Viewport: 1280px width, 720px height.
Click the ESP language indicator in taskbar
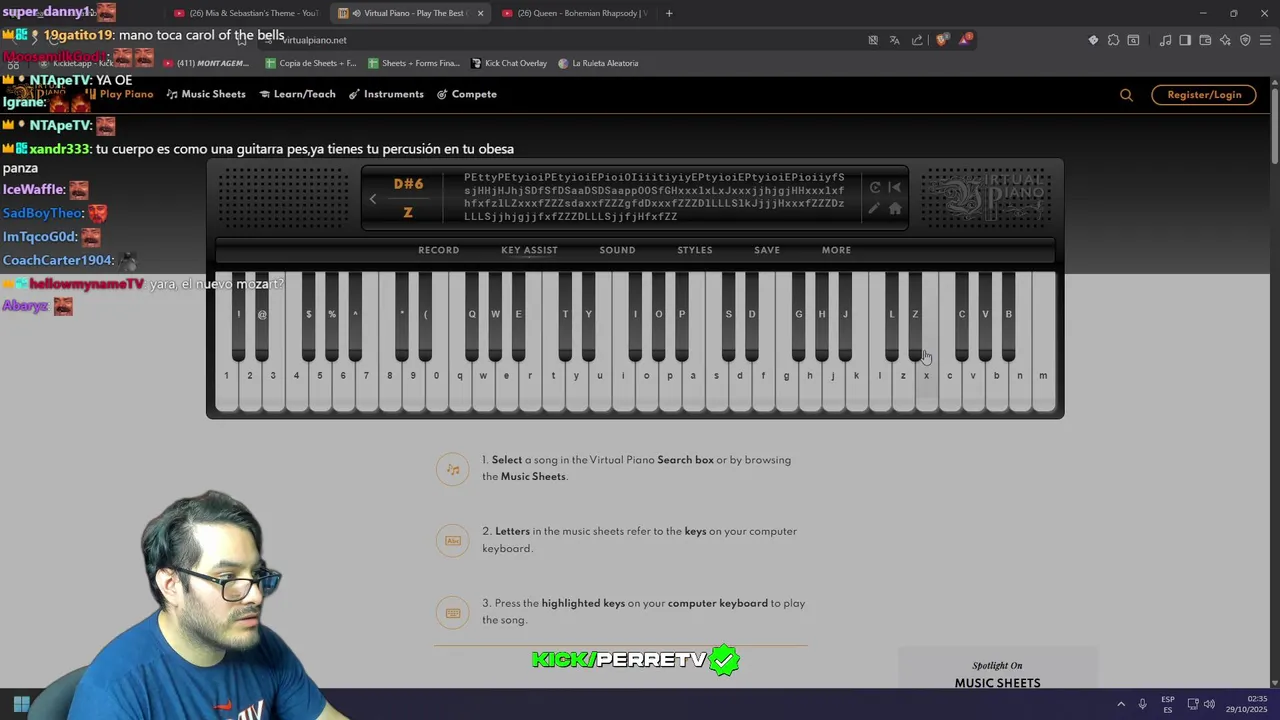coord(1168,704)
